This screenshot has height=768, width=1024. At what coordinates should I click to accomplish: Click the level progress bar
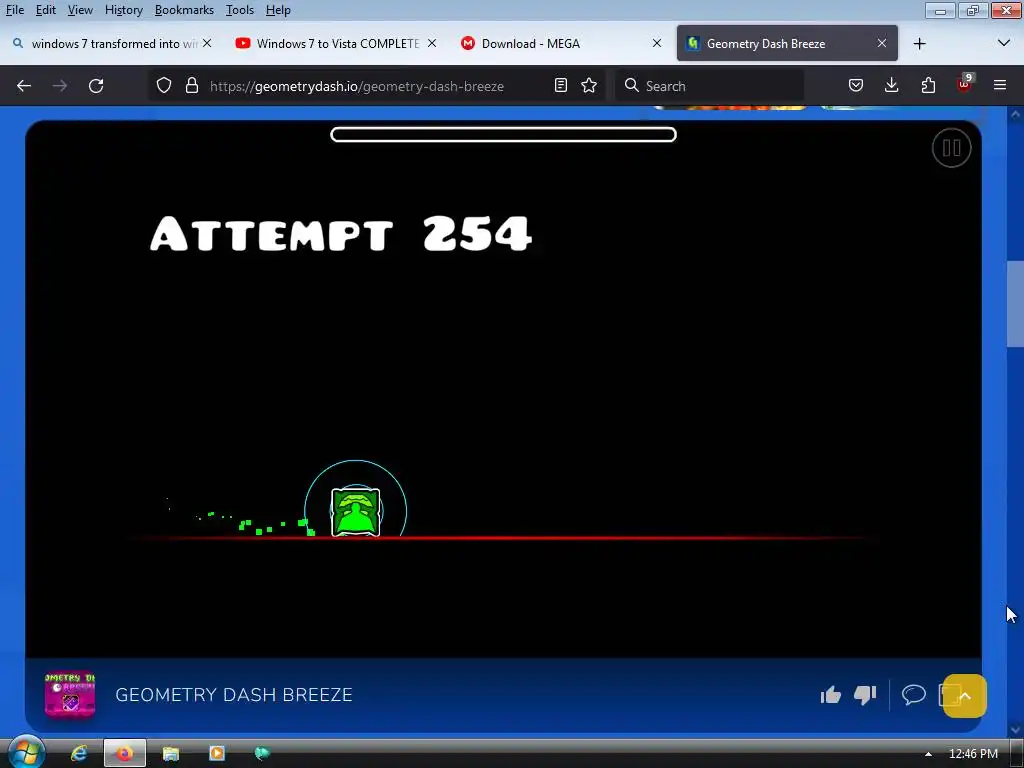click(503, 135)
